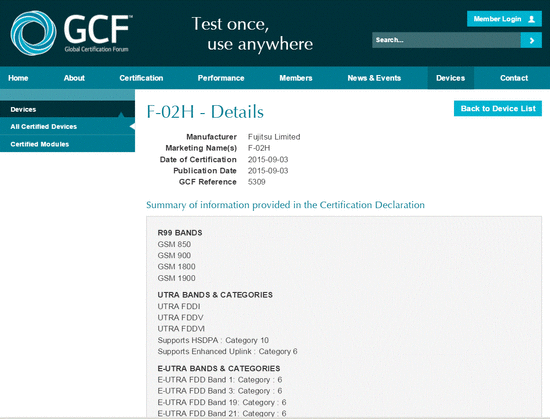Click the marketing name value F-02H

(259, 148)
